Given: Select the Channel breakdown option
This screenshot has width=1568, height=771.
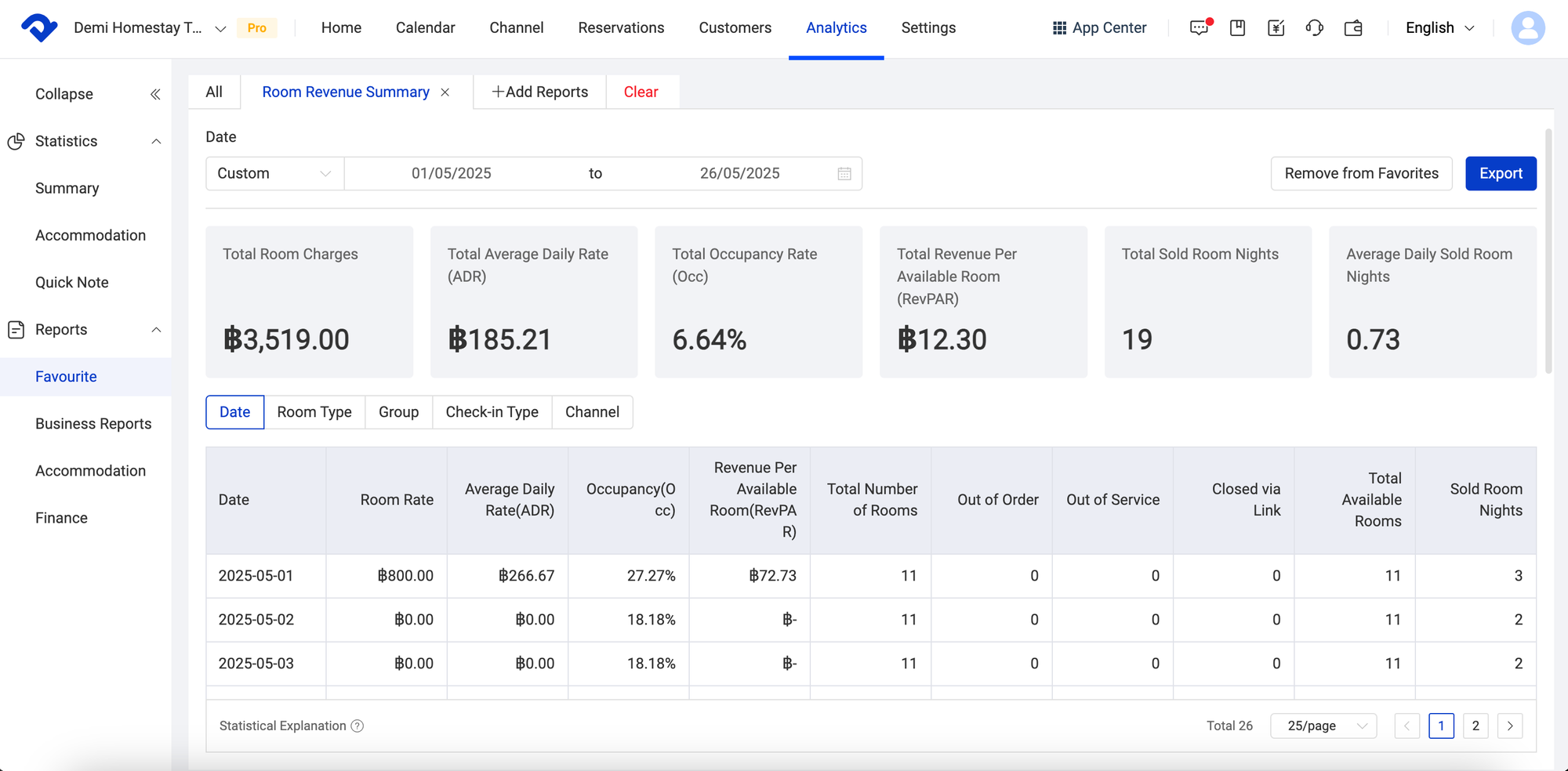Looking at the screenshot, I should click(x=592, y=411).
